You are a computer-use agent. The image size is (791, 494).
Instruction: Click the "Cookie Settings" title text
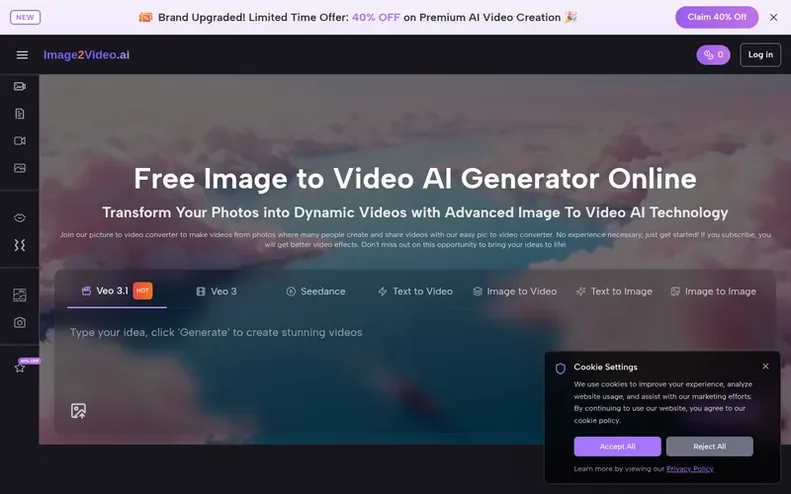click(605, 367)
